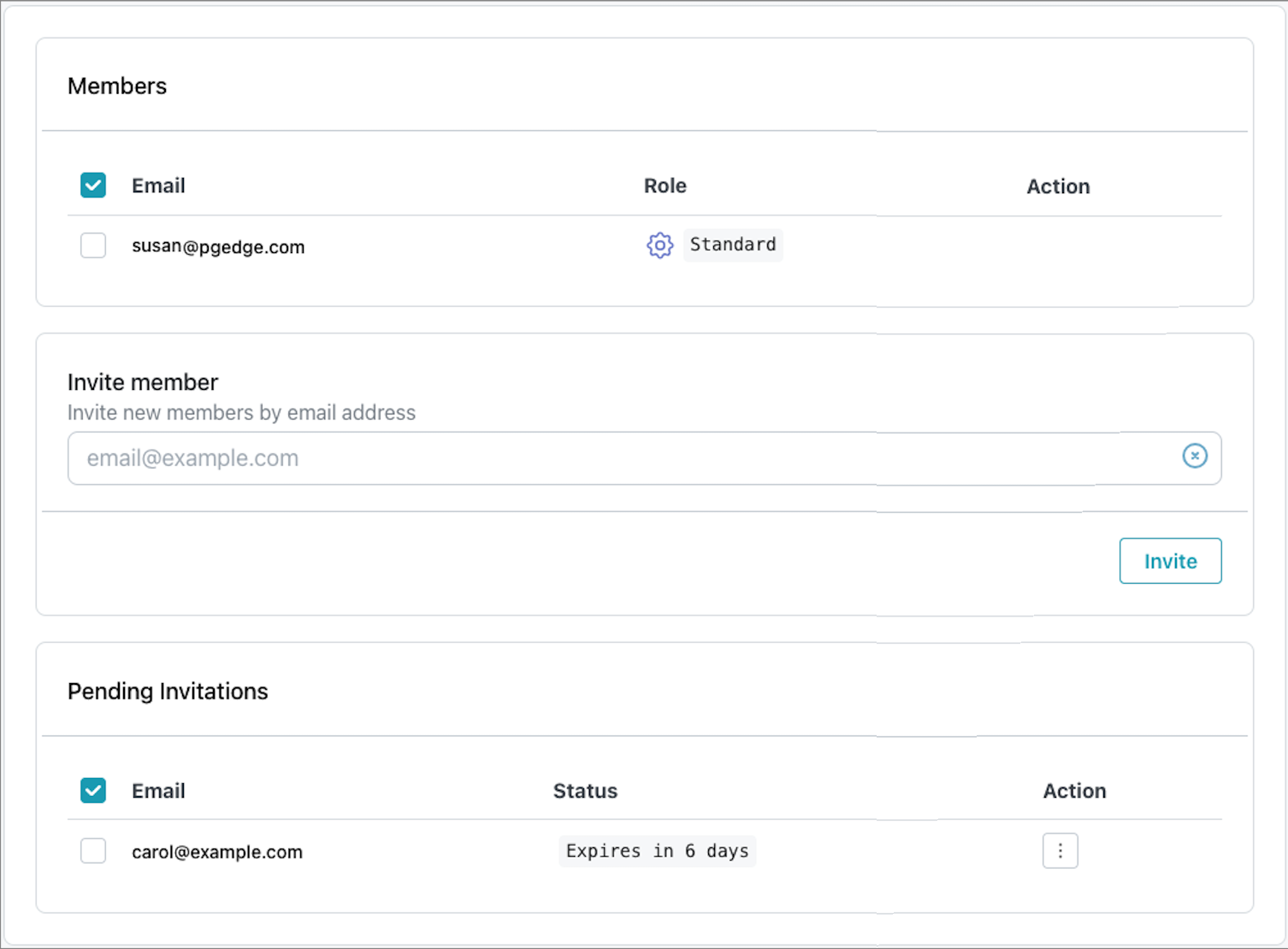Check the checkbox next to susan@pgedge.com
1288x949 pixels.
point(92,245)
